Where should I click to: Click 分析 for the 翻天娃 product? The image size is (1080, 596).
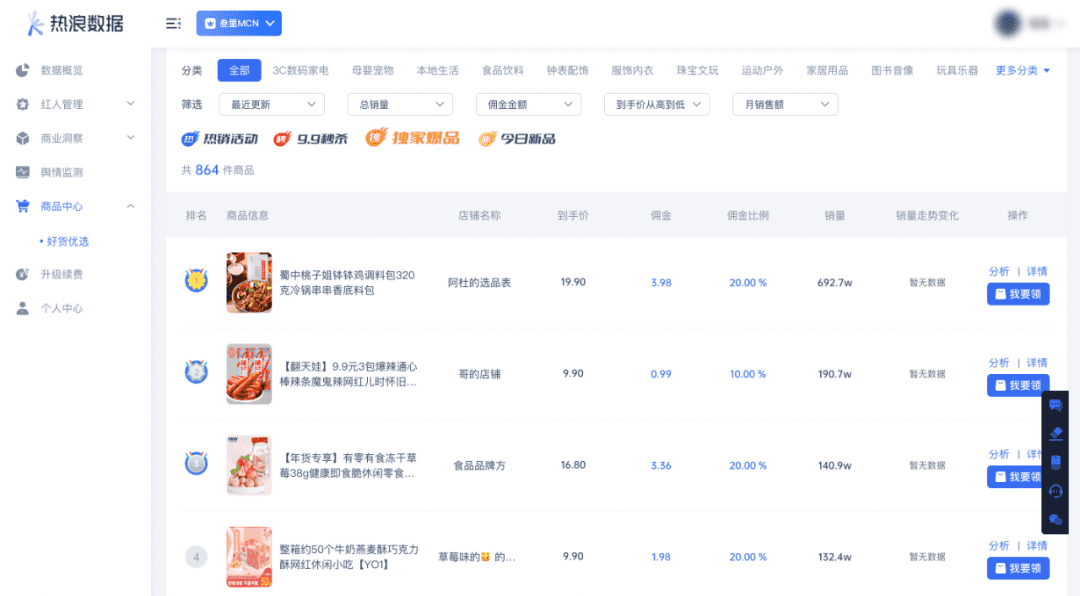coord(999,362)
